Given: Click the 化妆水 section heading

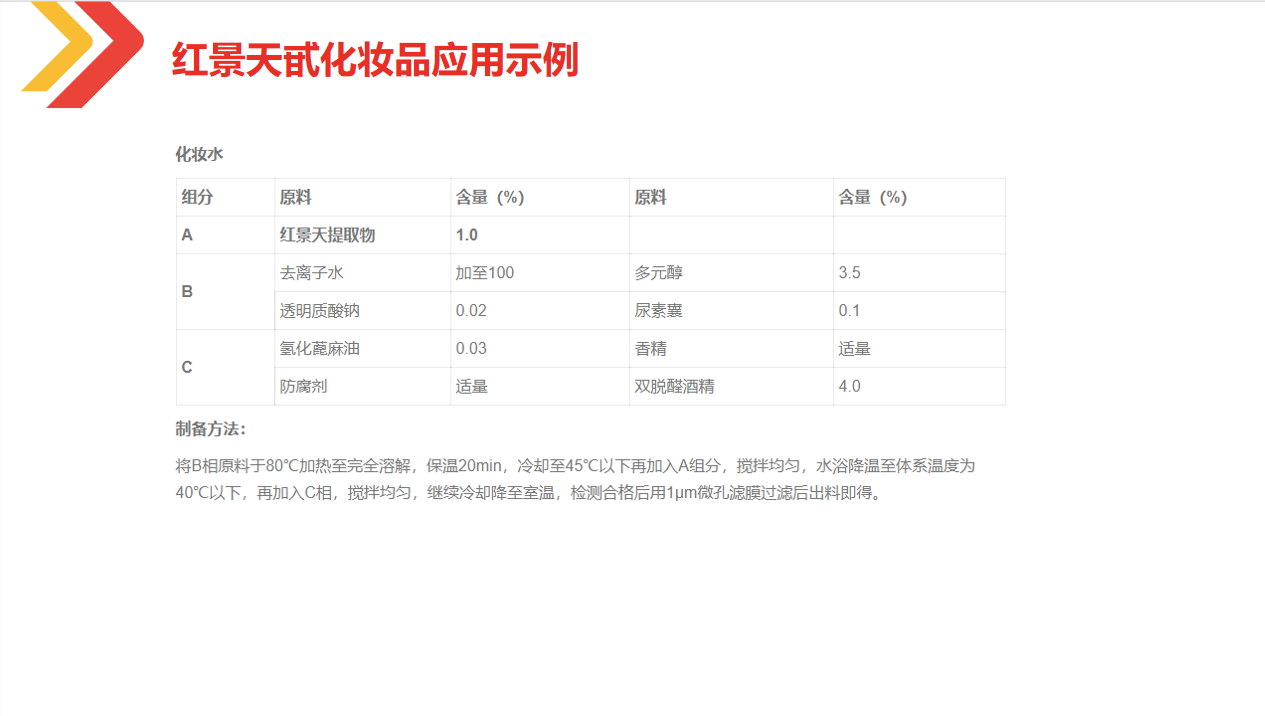Looking at the screenshot, I should pos(199,154).
